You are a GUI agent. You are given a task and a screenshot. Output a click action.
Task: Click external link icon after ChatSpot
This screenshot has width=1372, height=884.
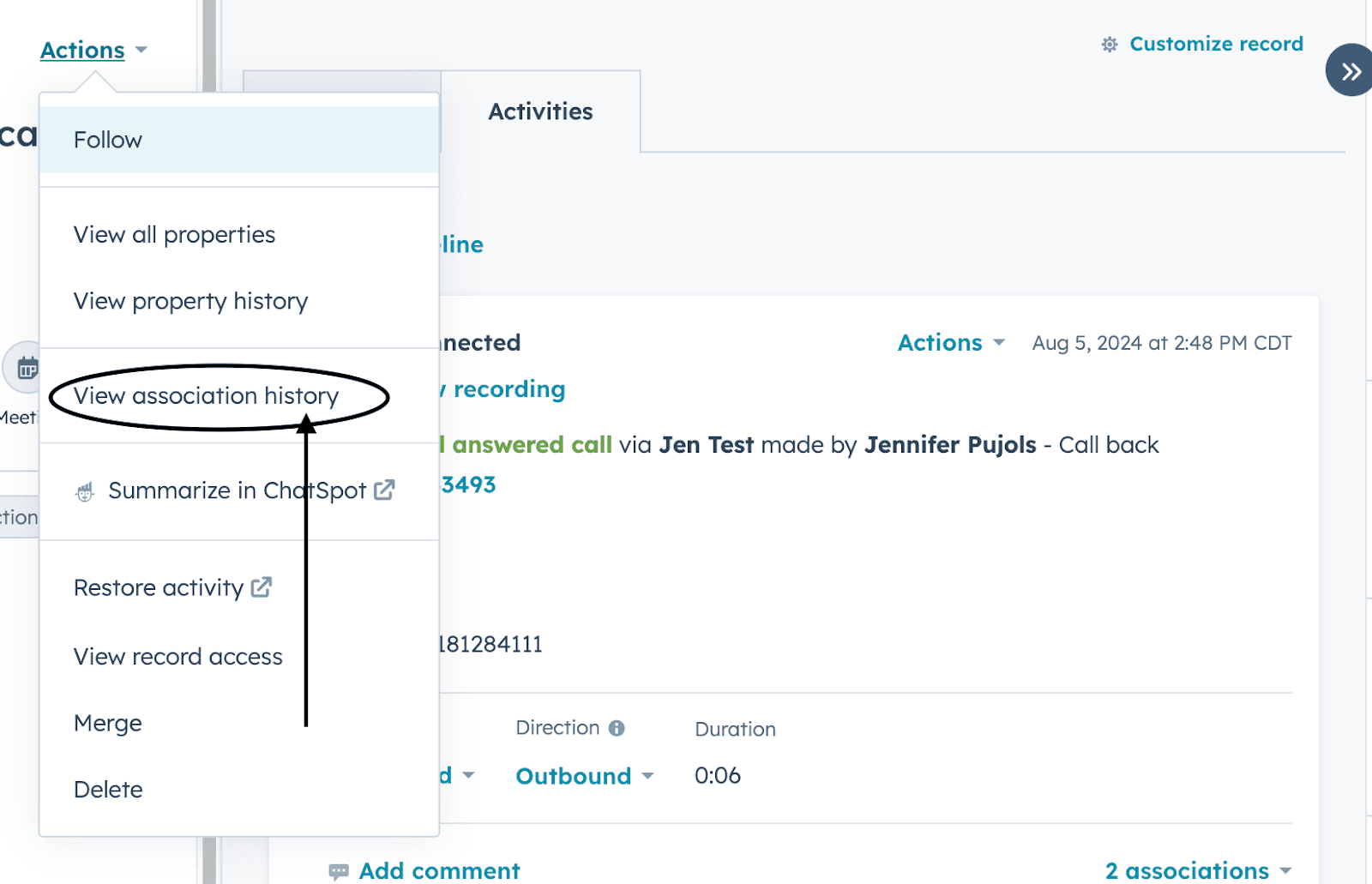click(384, 490)
